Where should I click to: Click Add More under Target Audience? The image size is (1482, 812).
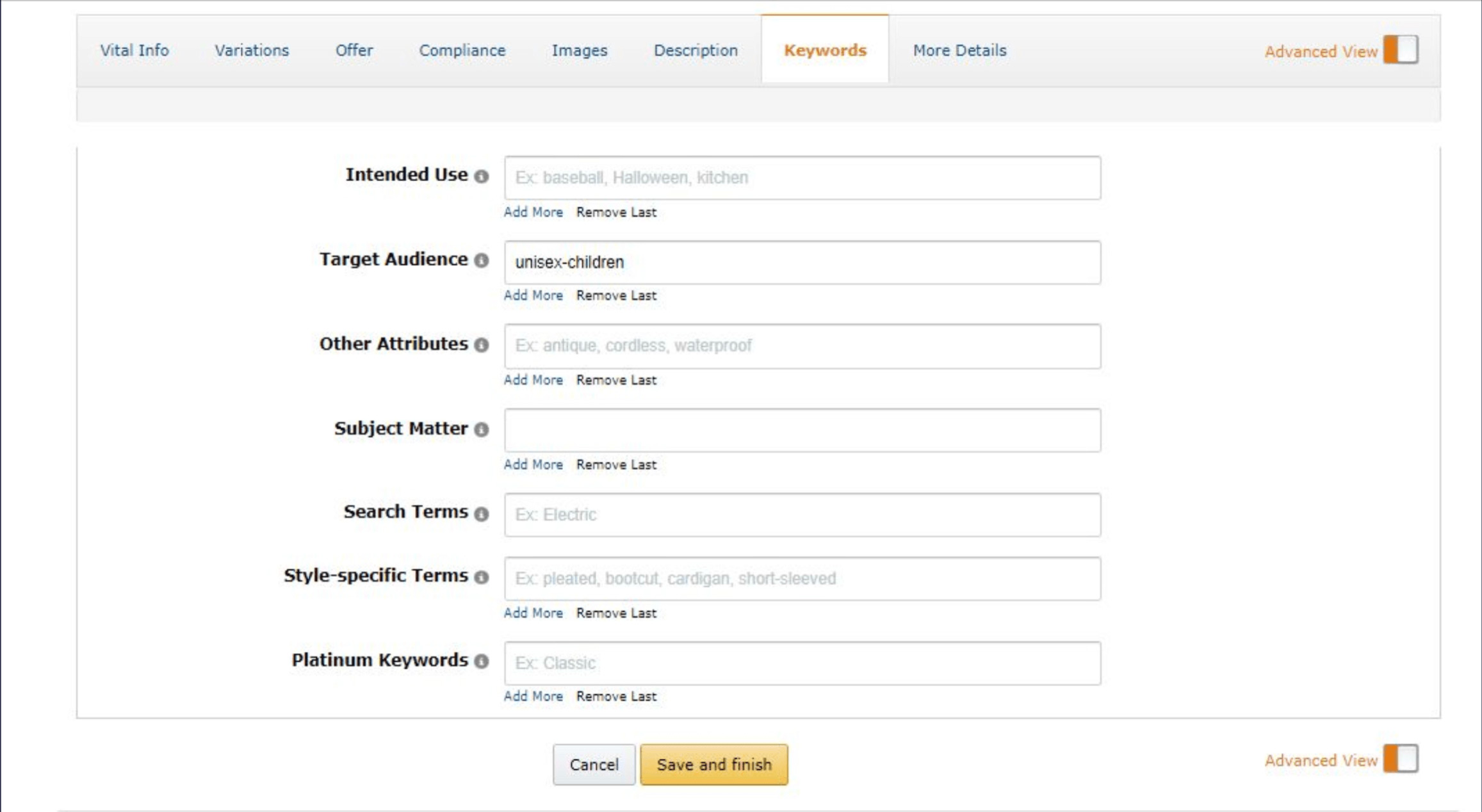(x=533, y=295)
